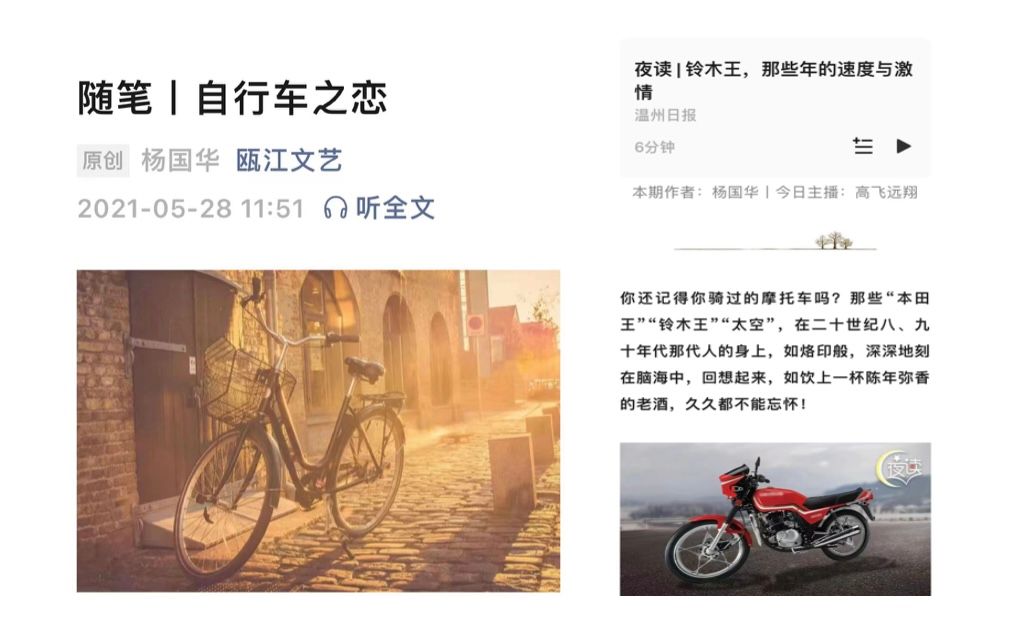
Task: Click the headphone icon beside 听全文
Action: tap(335, 208)
